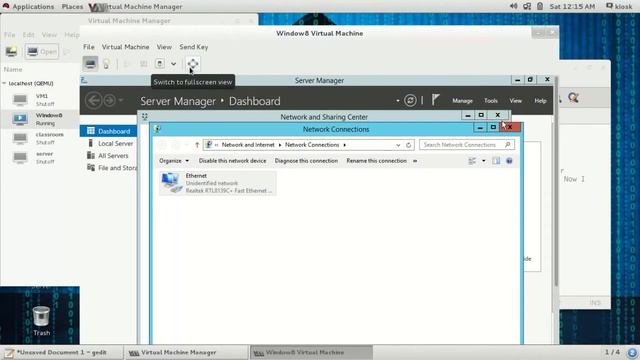Click Network and Internet breadcrumb
Screen dimensions: 640x360
pos(248,145)
